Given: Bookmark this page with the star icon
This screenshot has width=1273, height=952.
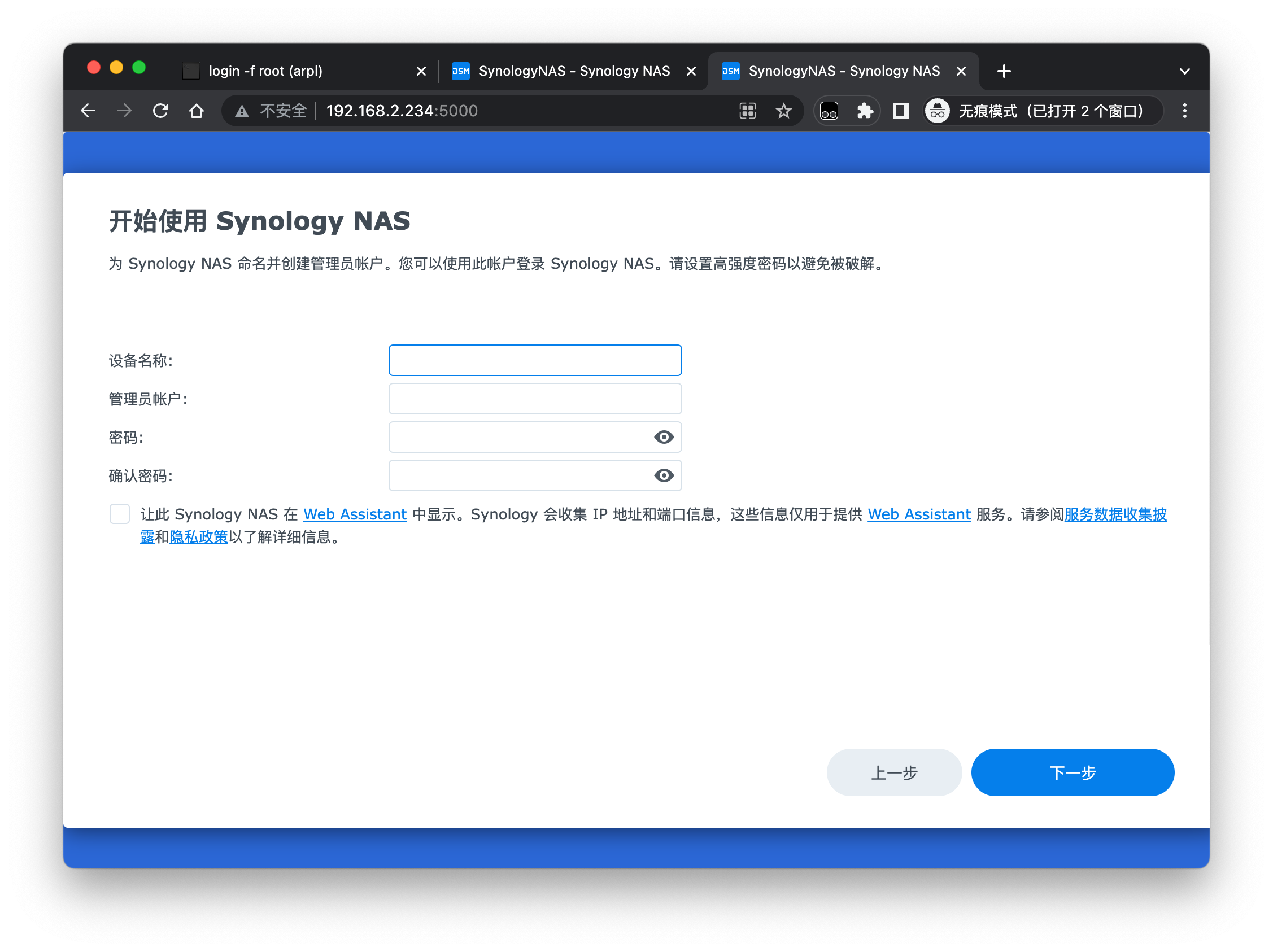Looking at the screenshot, I should click(783, 111).
